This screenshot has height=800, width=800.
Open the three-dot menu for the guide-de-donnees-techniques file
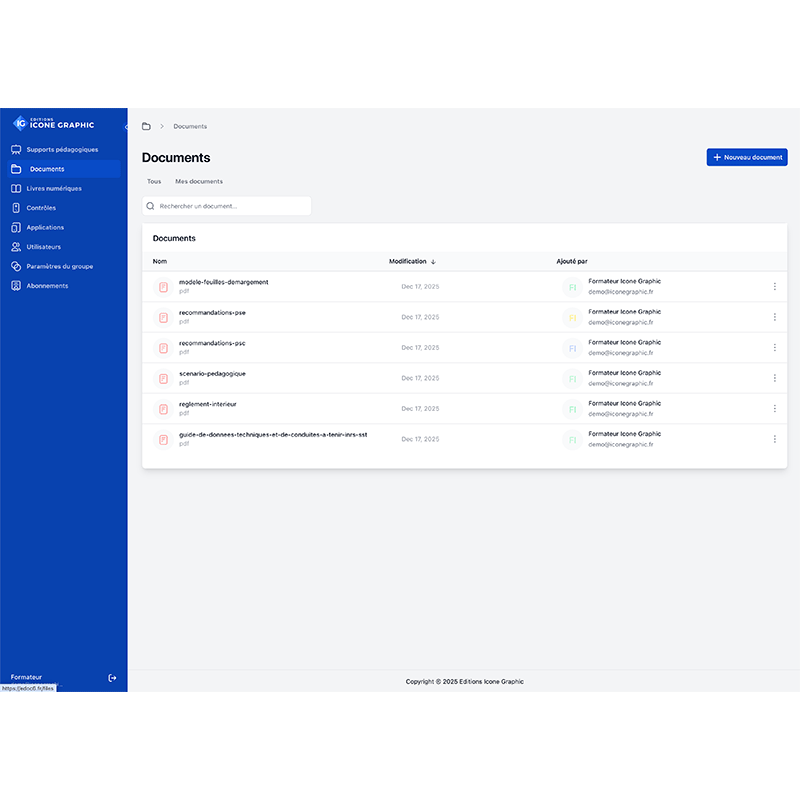point(774,439)
